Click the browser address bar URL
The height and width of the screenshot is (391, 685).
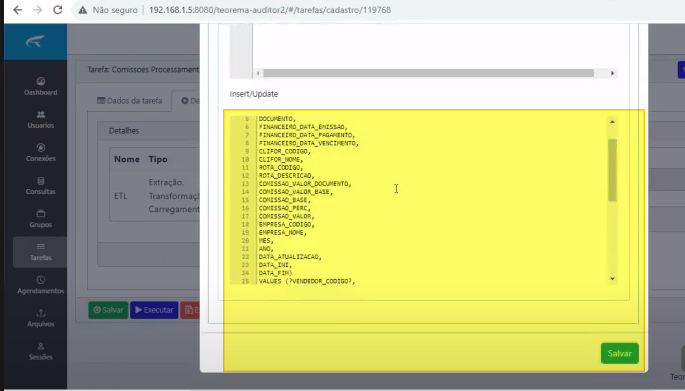[x=270, y=10]
